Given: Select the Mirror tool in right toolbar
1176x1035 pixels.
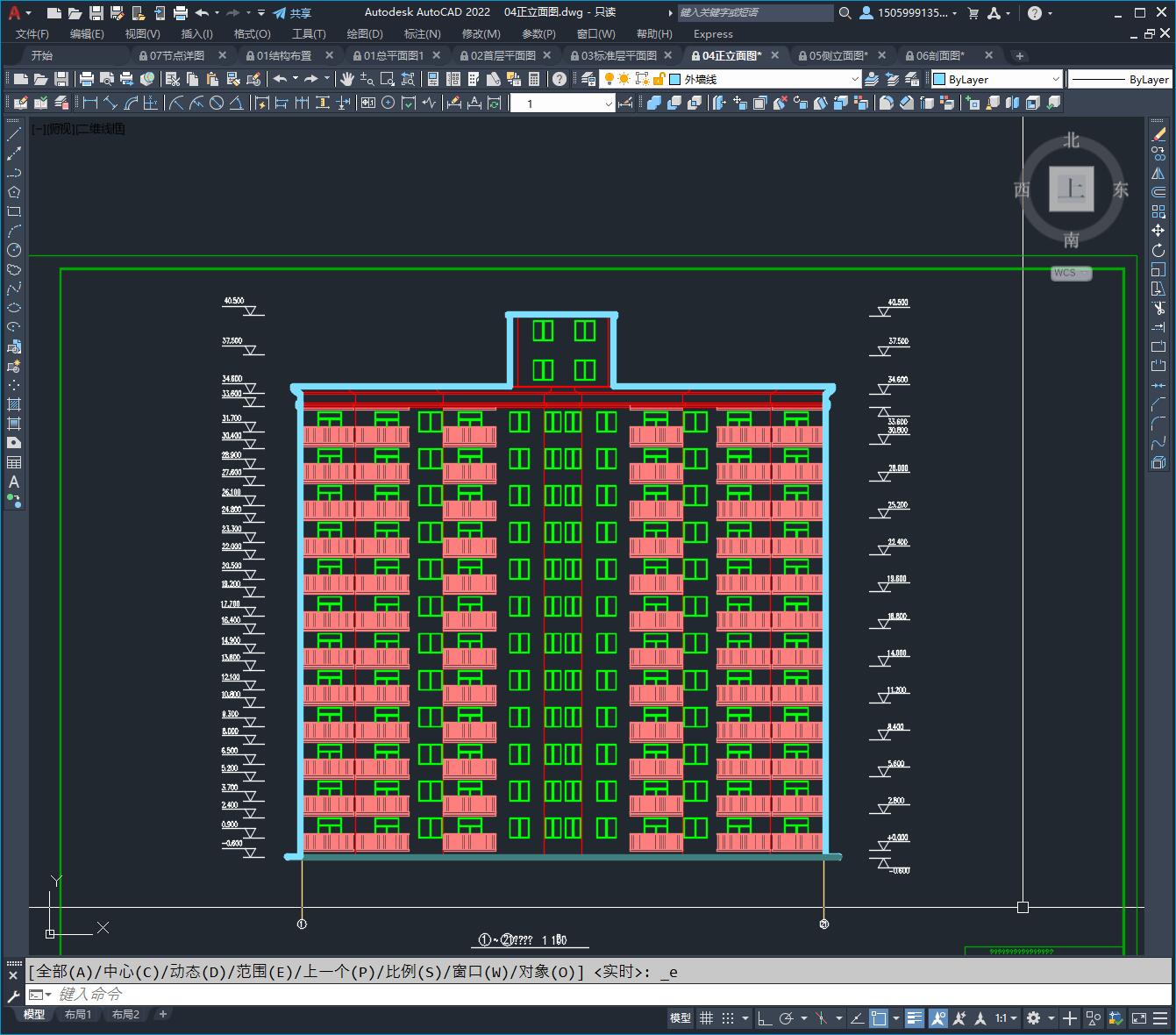Looking at the screenshot, I should (1158, 174).
